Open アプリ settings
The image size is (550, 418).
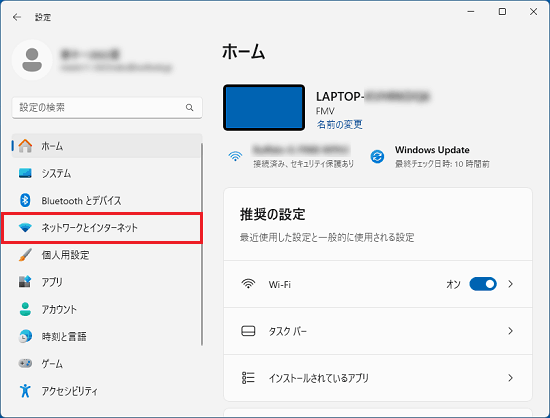(x=107, y=282)
